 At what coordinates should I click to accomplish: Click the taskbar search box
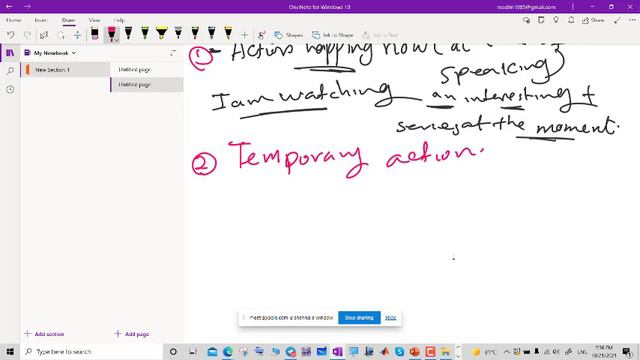coord(92,351)
